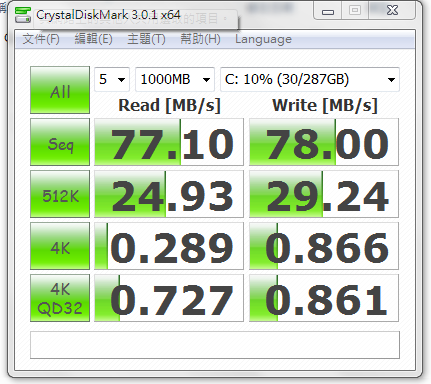Close the CrystalDiskMark window

(x=392, y=11)
